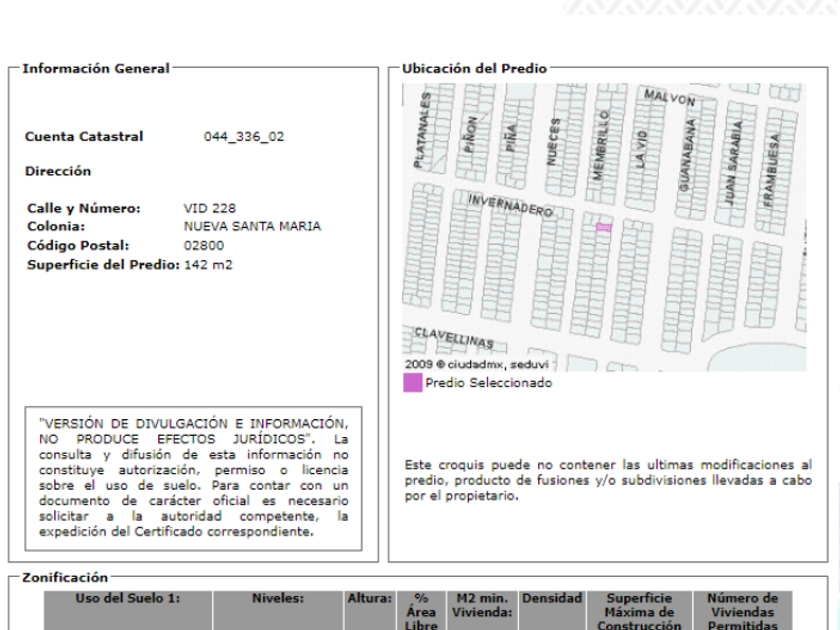Click the colonia value NUEVA SANTA MARIA
Viewport: 840px width, 630px height.
[x=252, y=226]
